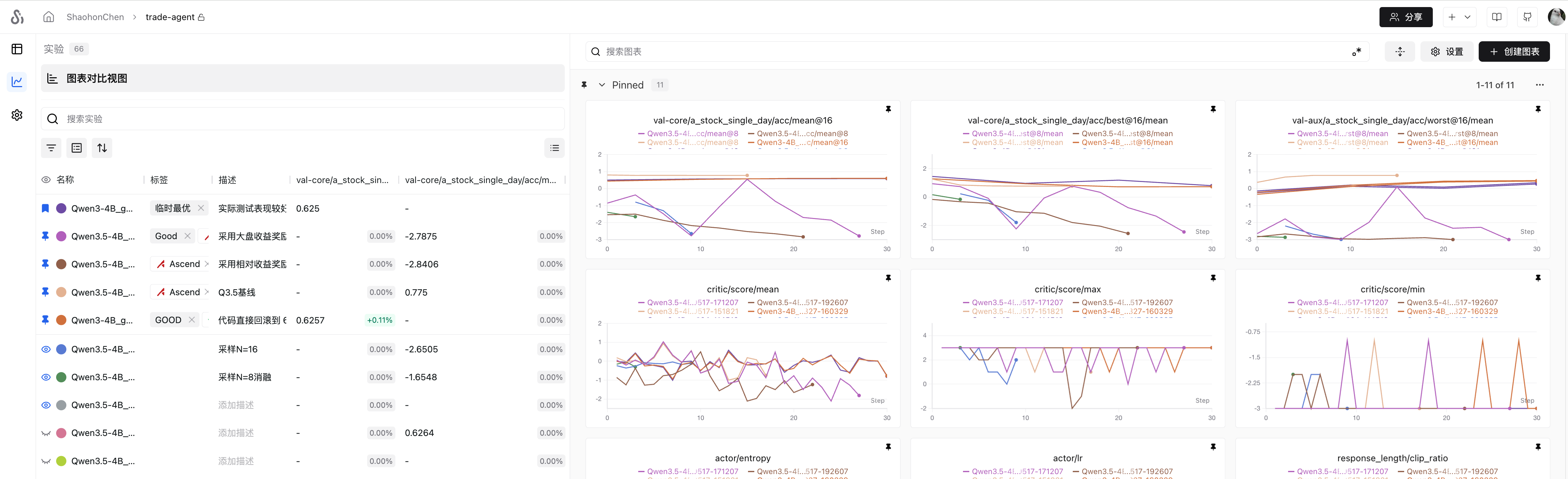Remove the GOOD tag on 代码直接回滚到 run
Viewport: 1568px width, 479px height.
[192, 320]
